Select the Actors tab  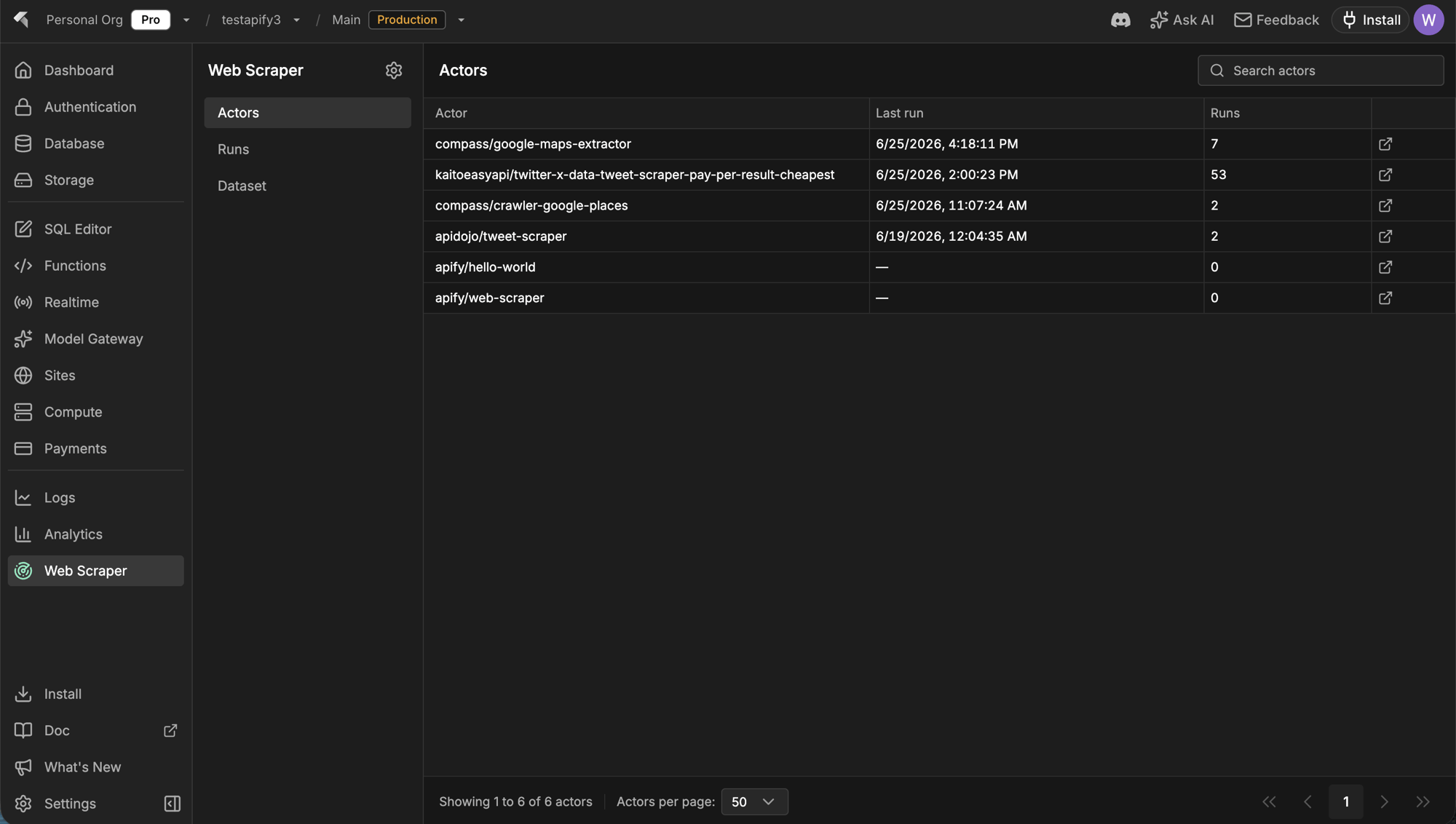(307, 113)
